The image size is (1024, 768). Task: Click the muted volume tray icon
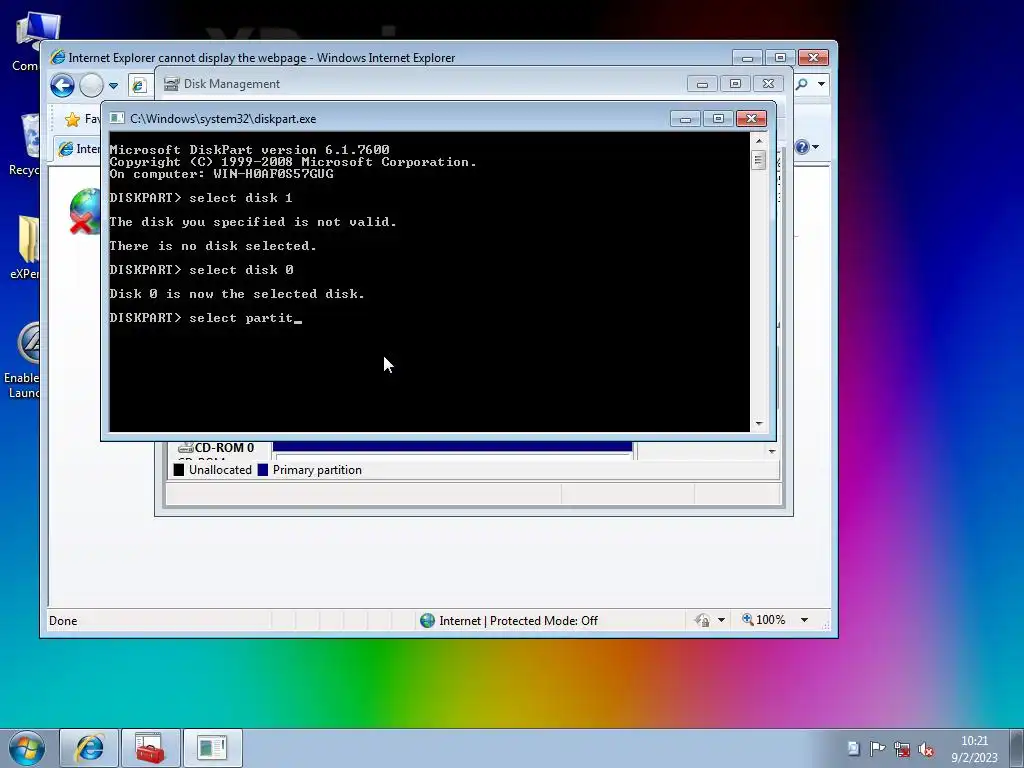point(926,749)
